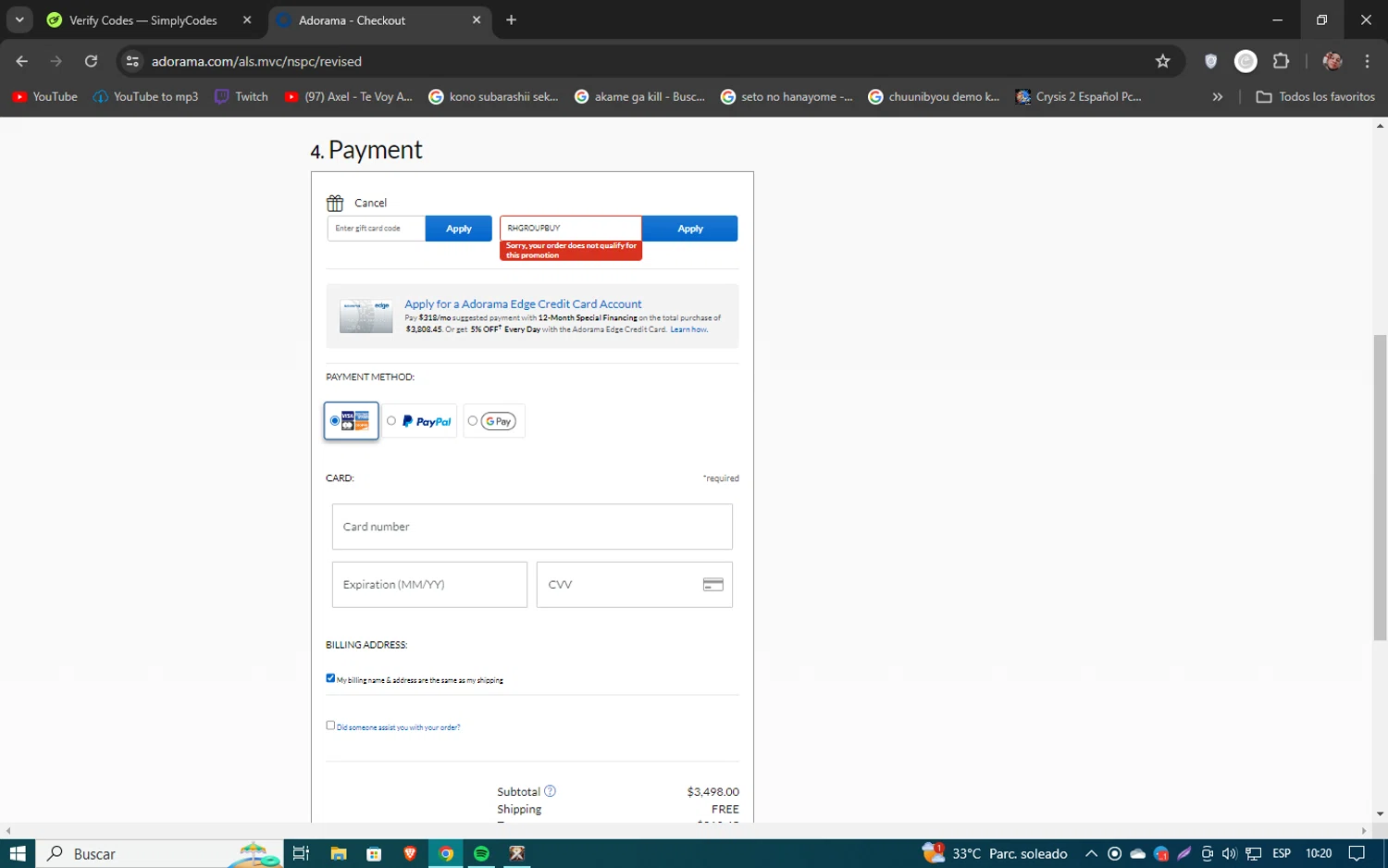Viewport: 1388px width, 868px height.
Task: Apply the RHGROUPBUY promo code
Action: coord(689,229)
